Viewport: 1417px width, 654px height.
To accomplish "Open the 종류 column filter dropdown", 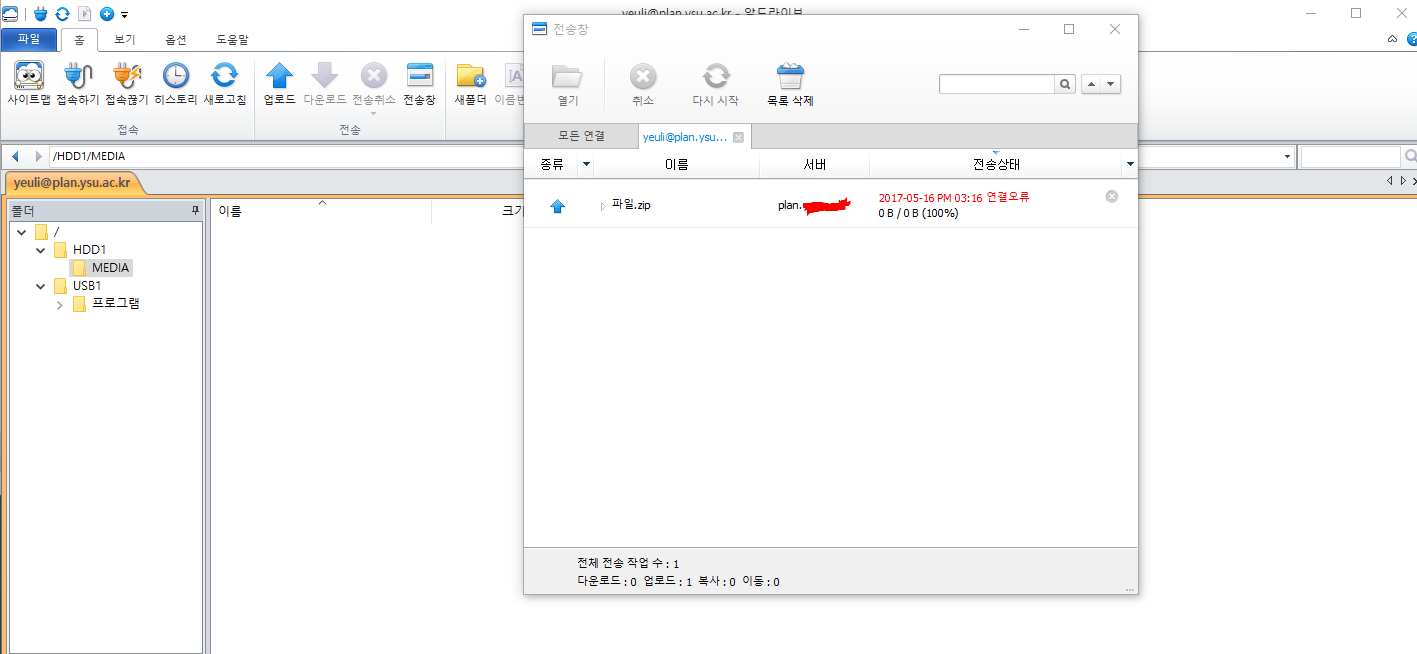I will [587, 164].
